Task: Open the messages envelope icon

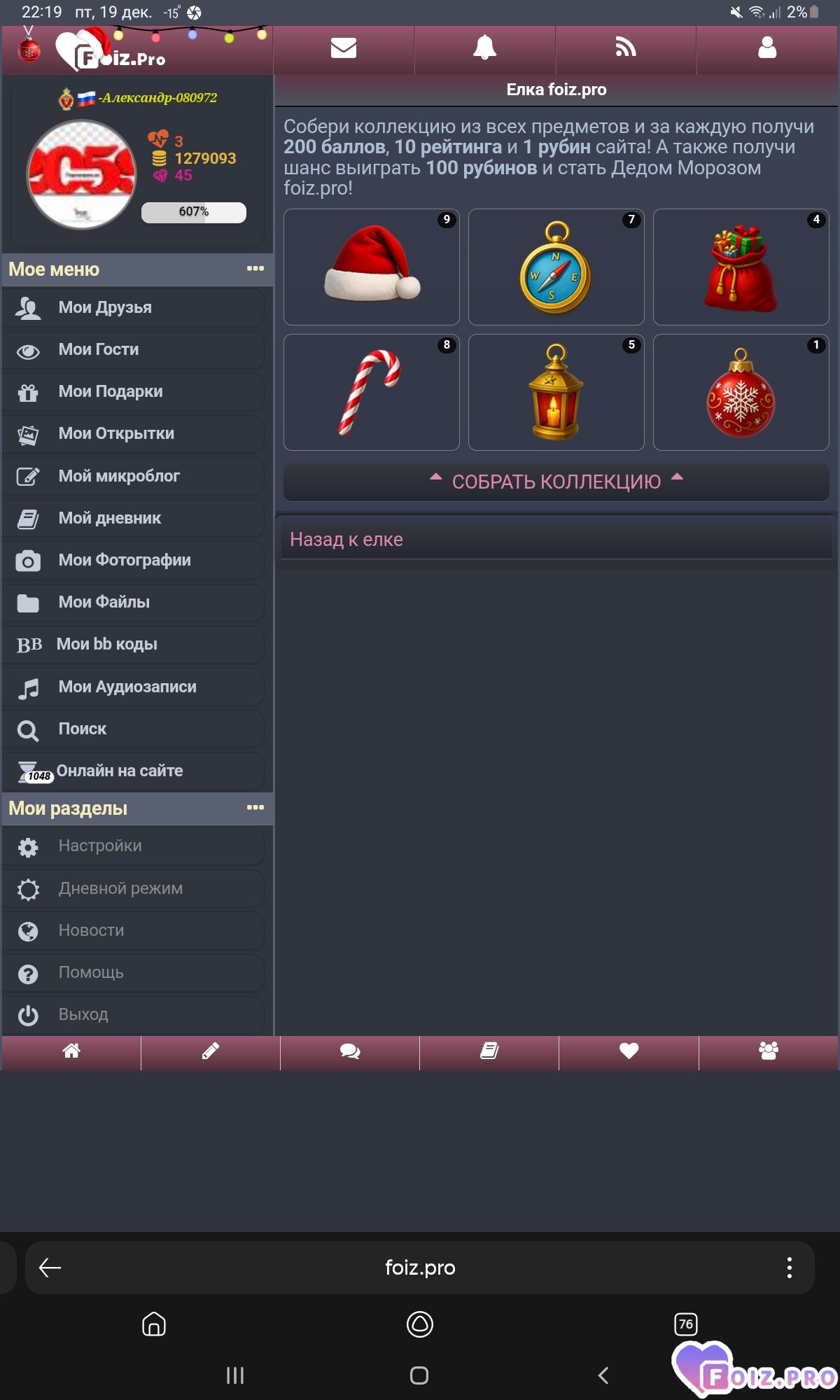Action: click(x=343, y=48)
